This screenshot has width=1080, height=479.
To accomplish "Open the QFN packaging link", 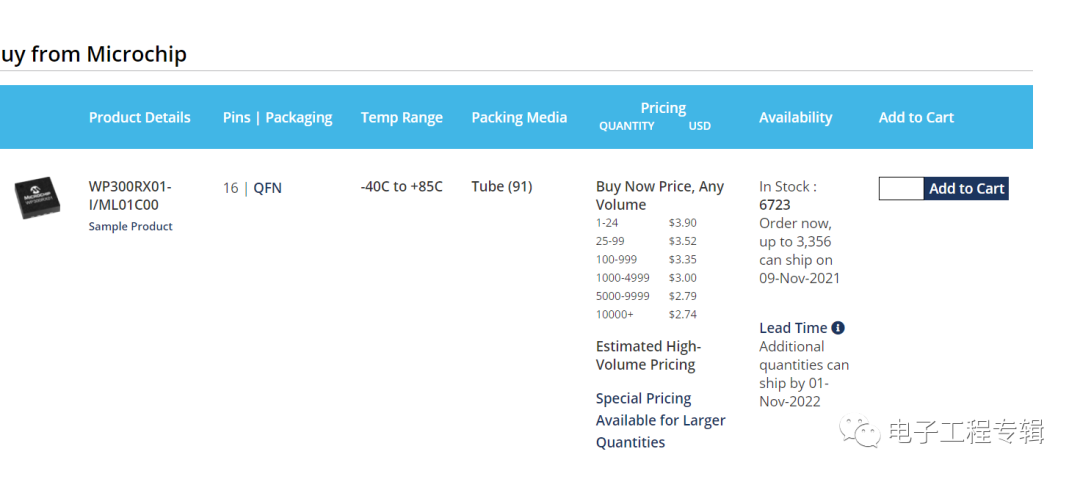I will pyautogui.click(x=267, y=187).
